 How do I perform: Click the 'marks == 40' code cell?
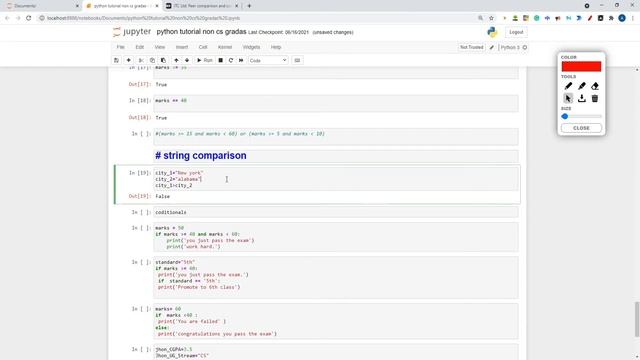click(x=336, y=103)
